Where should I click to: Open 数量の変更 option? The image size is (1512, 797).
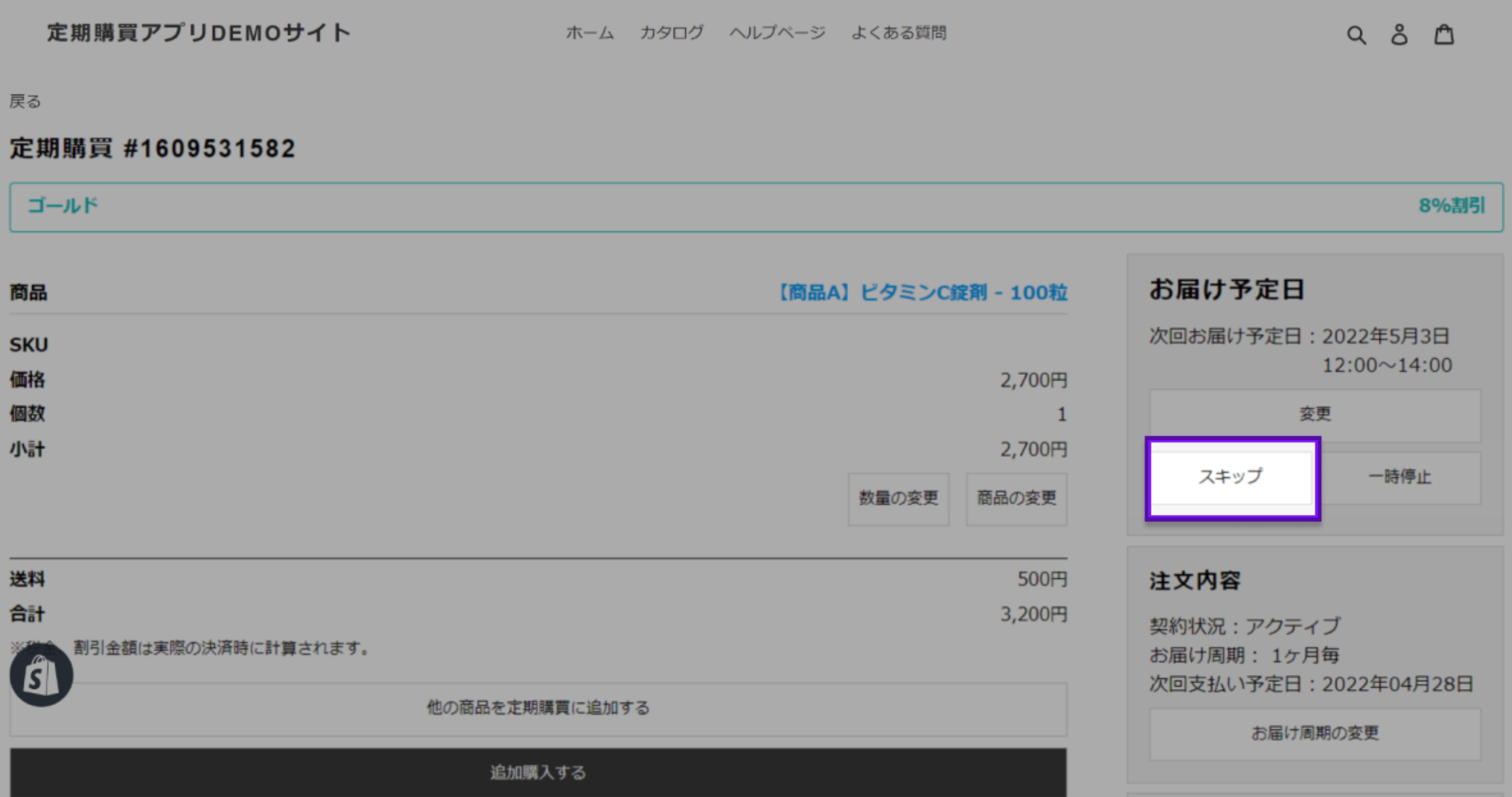(898, 498)
